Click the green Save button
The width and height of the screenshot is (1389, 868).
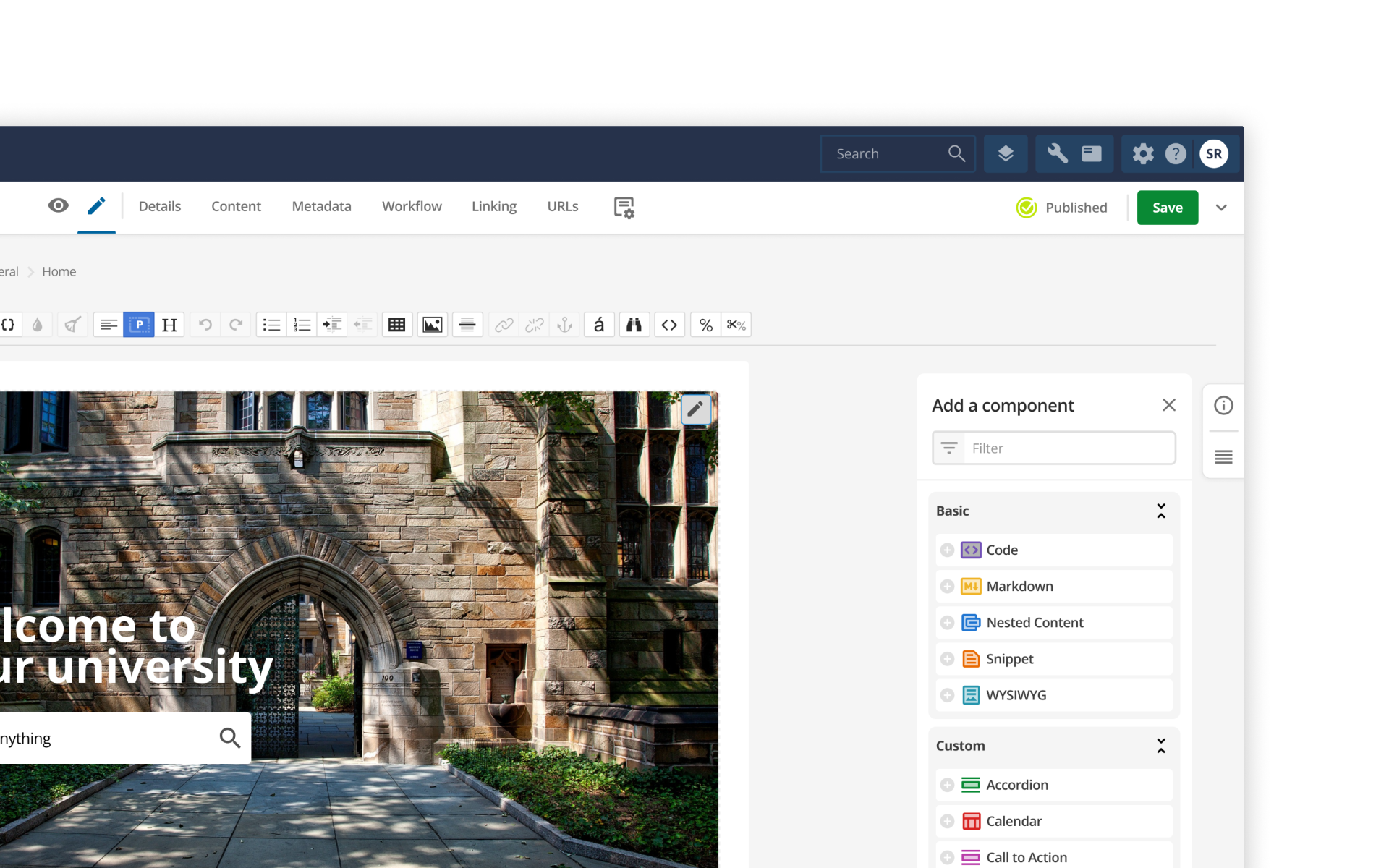pyautogui.click(x=1167, y=208)
